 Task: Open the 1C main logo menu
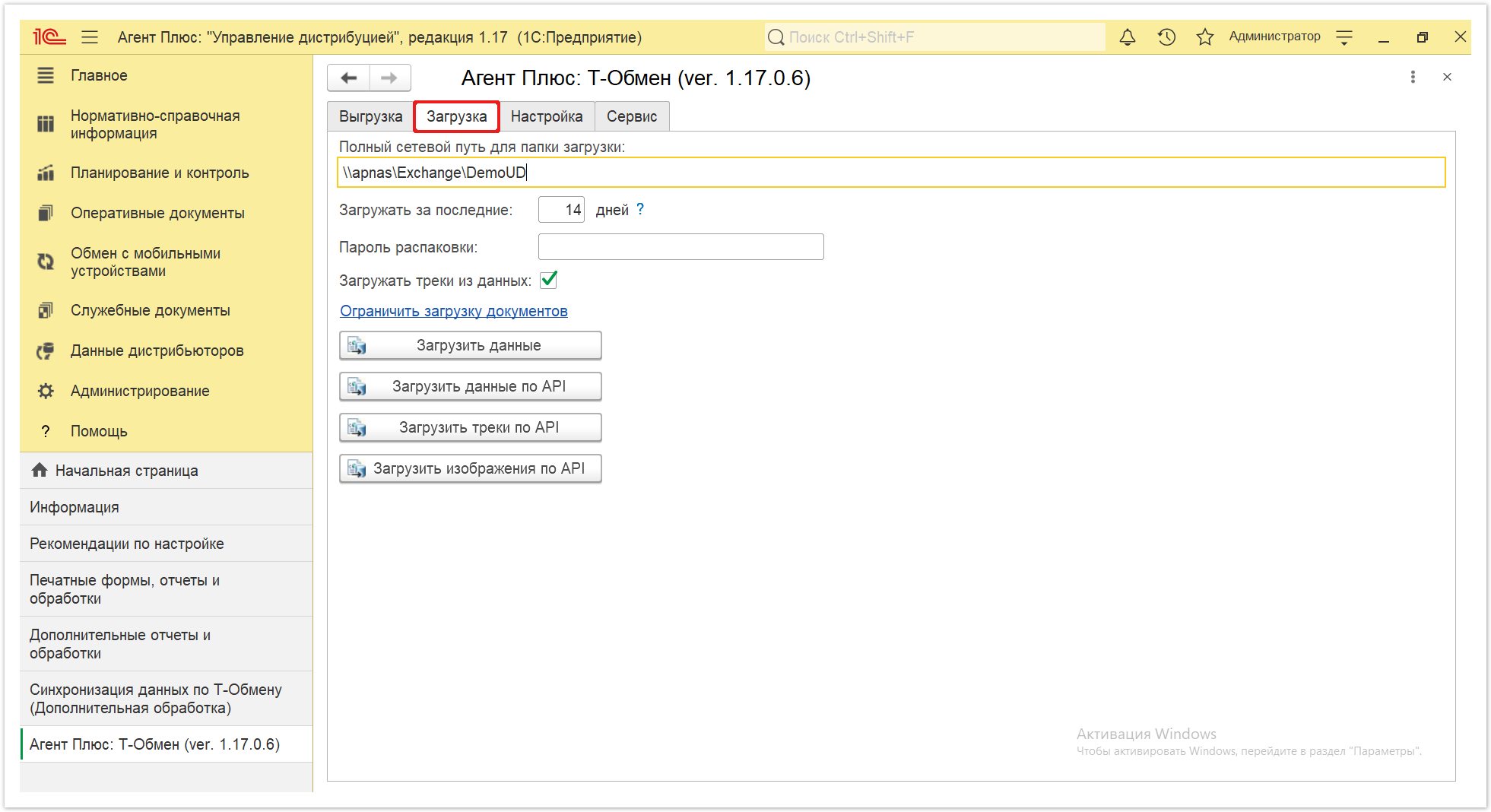tap(49, 36)
